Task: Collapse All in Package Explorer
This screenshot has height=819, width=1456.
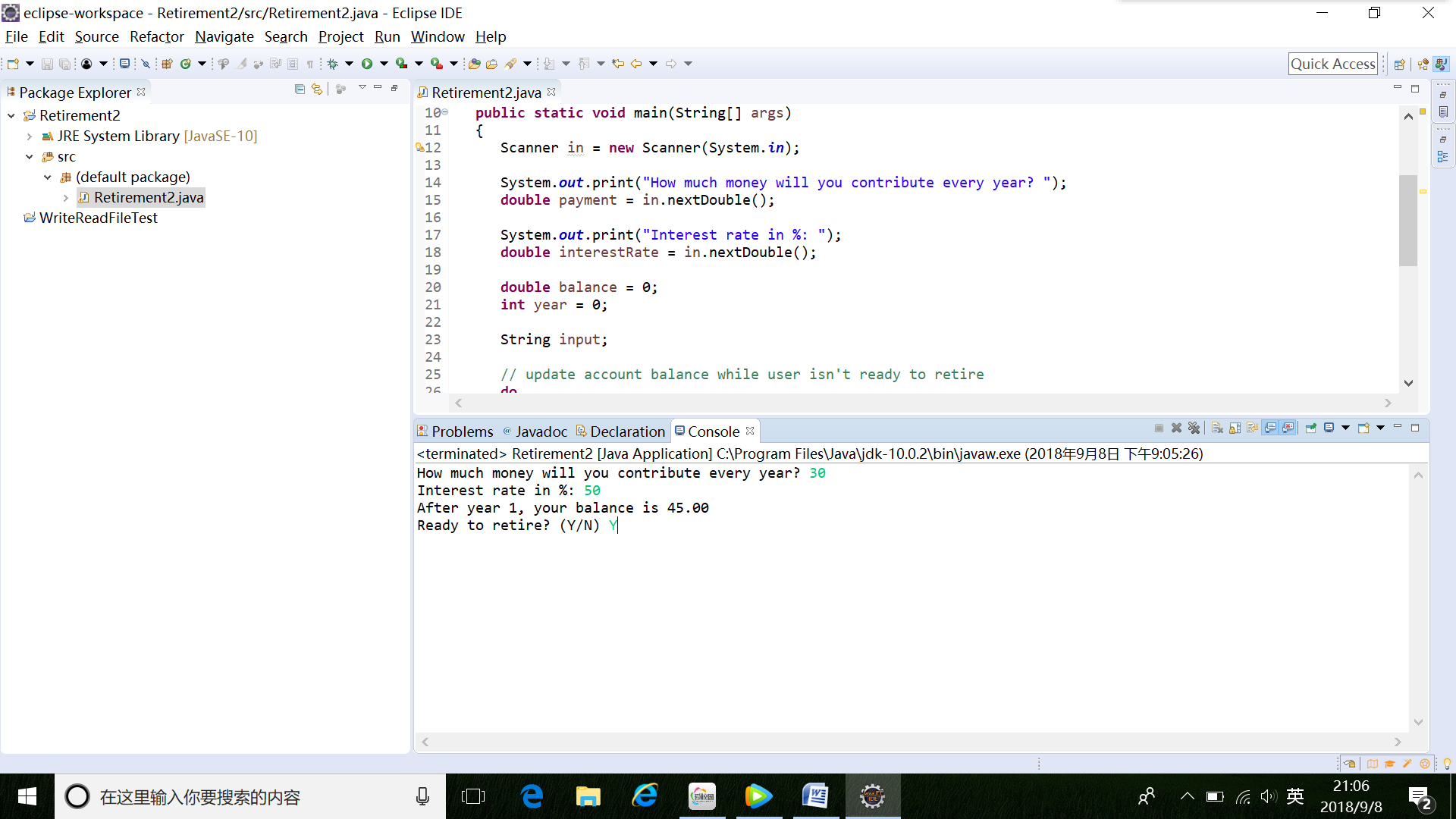Action: click(x=300, y=89)
